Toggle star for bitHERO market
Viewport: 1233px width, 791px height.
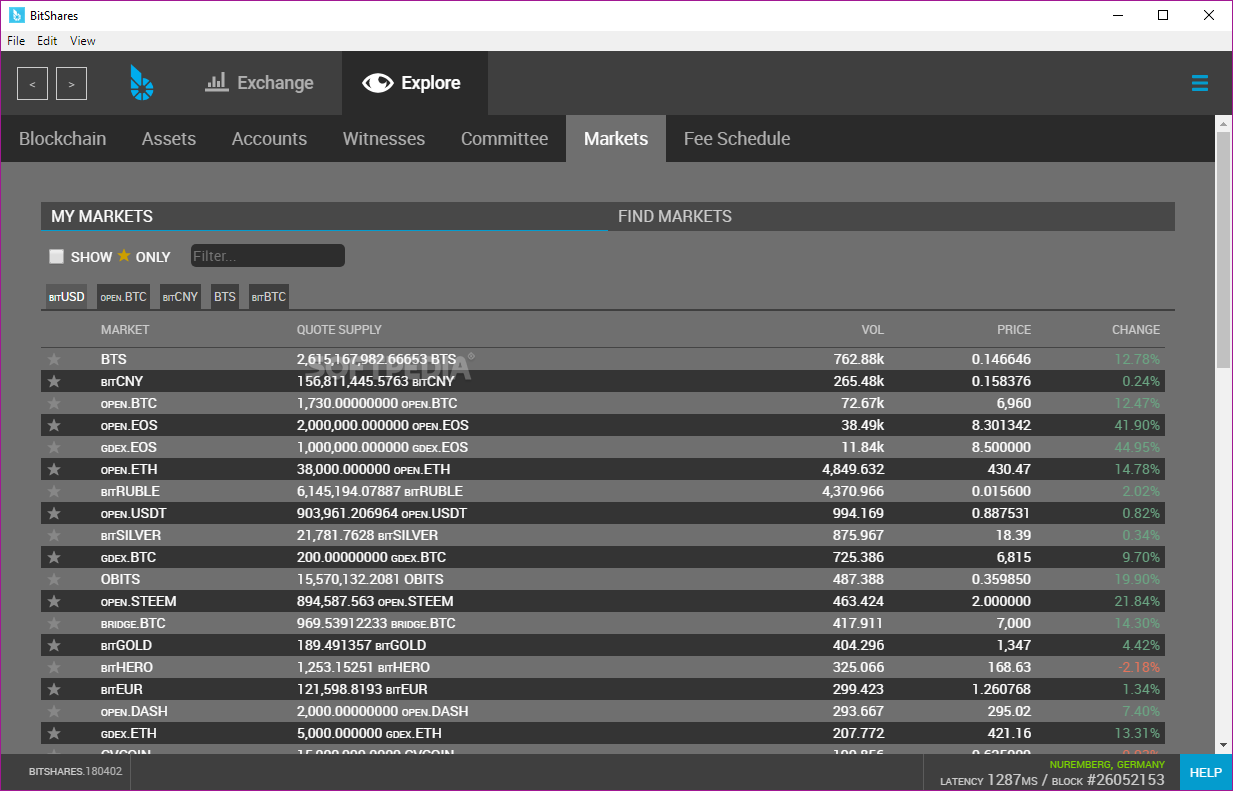pyautogui.click(x=54, y=667)
